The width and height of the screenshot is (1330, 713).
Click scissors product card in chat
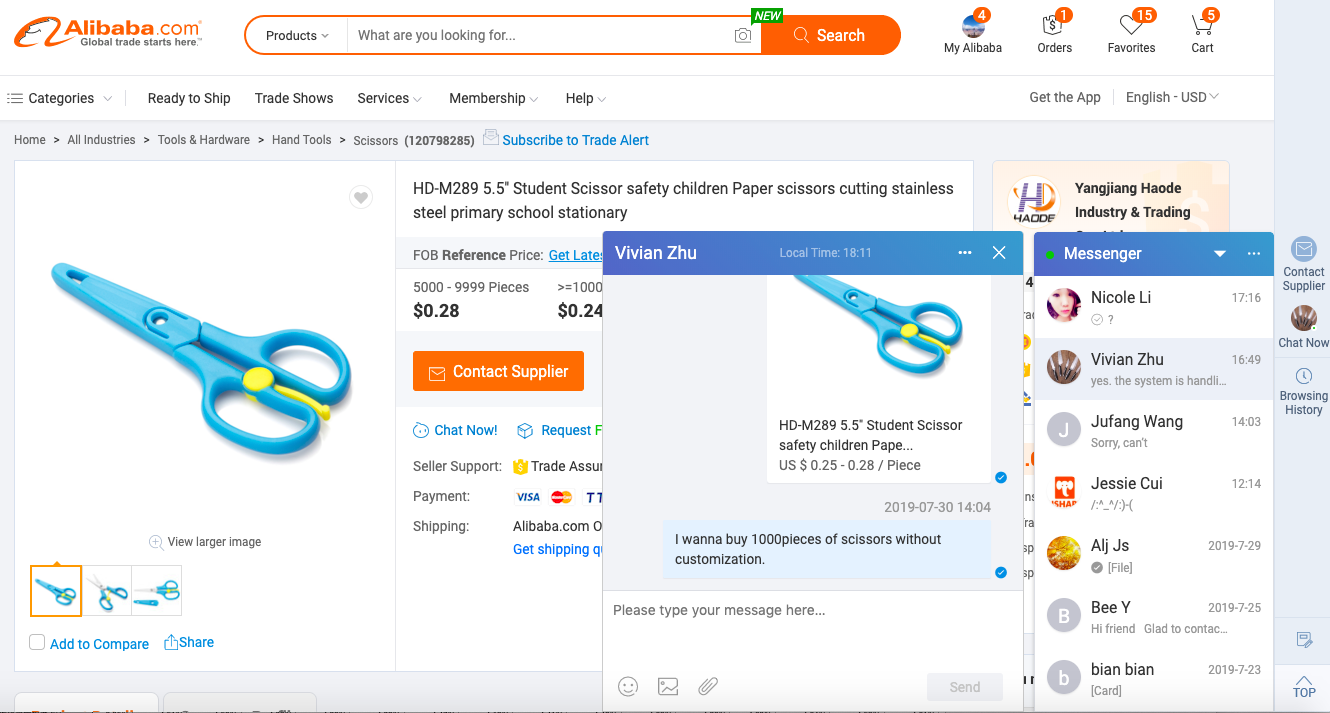coord(879,380)
